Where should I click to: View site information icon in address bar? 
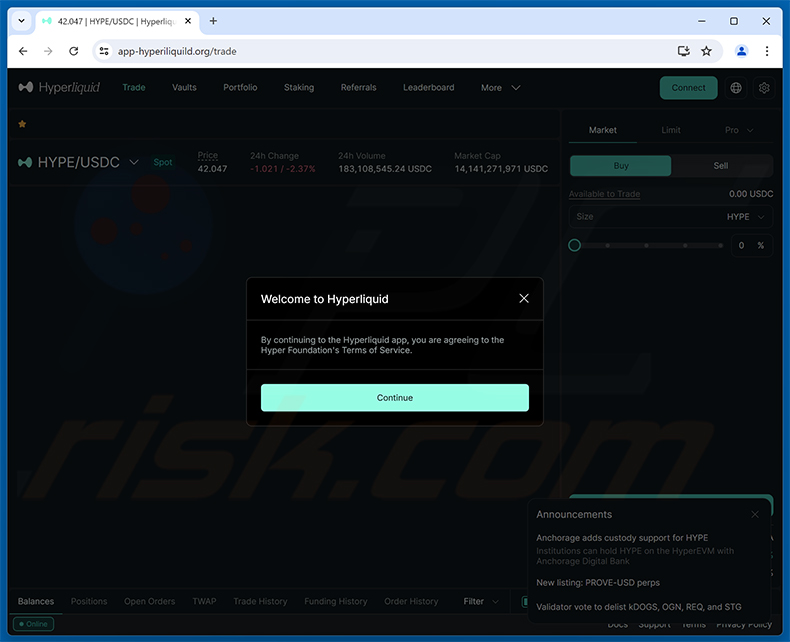coord(104,51)
